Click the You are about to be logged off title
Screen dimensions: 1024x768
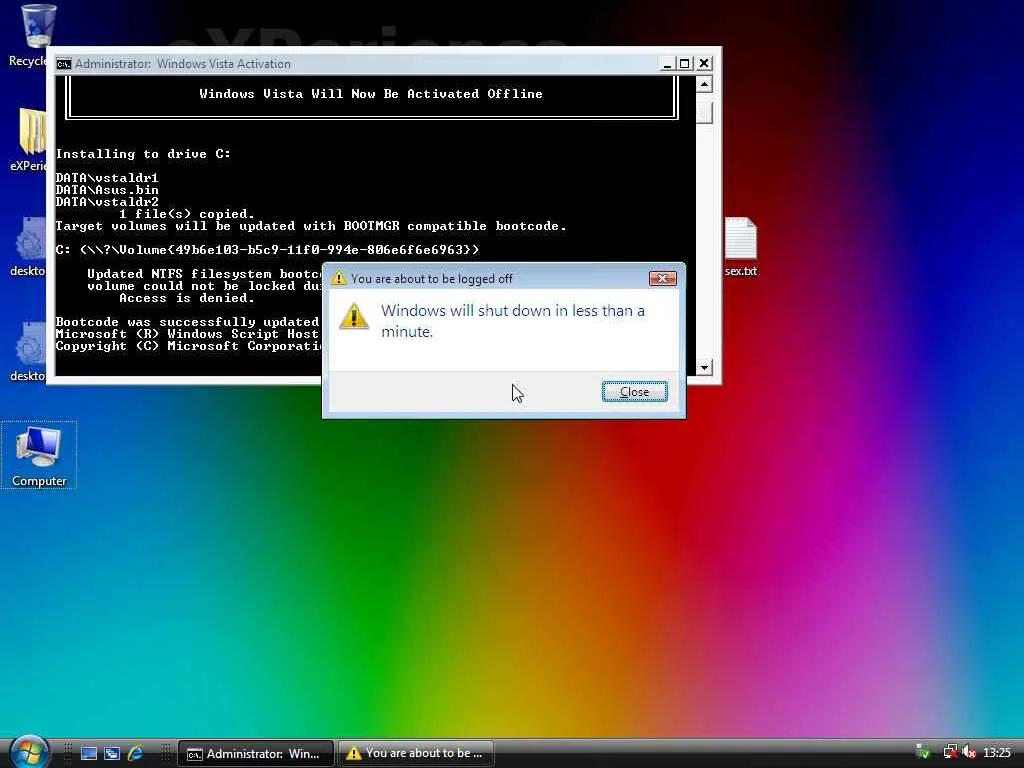pyautogui.click(x=432, y=279)
